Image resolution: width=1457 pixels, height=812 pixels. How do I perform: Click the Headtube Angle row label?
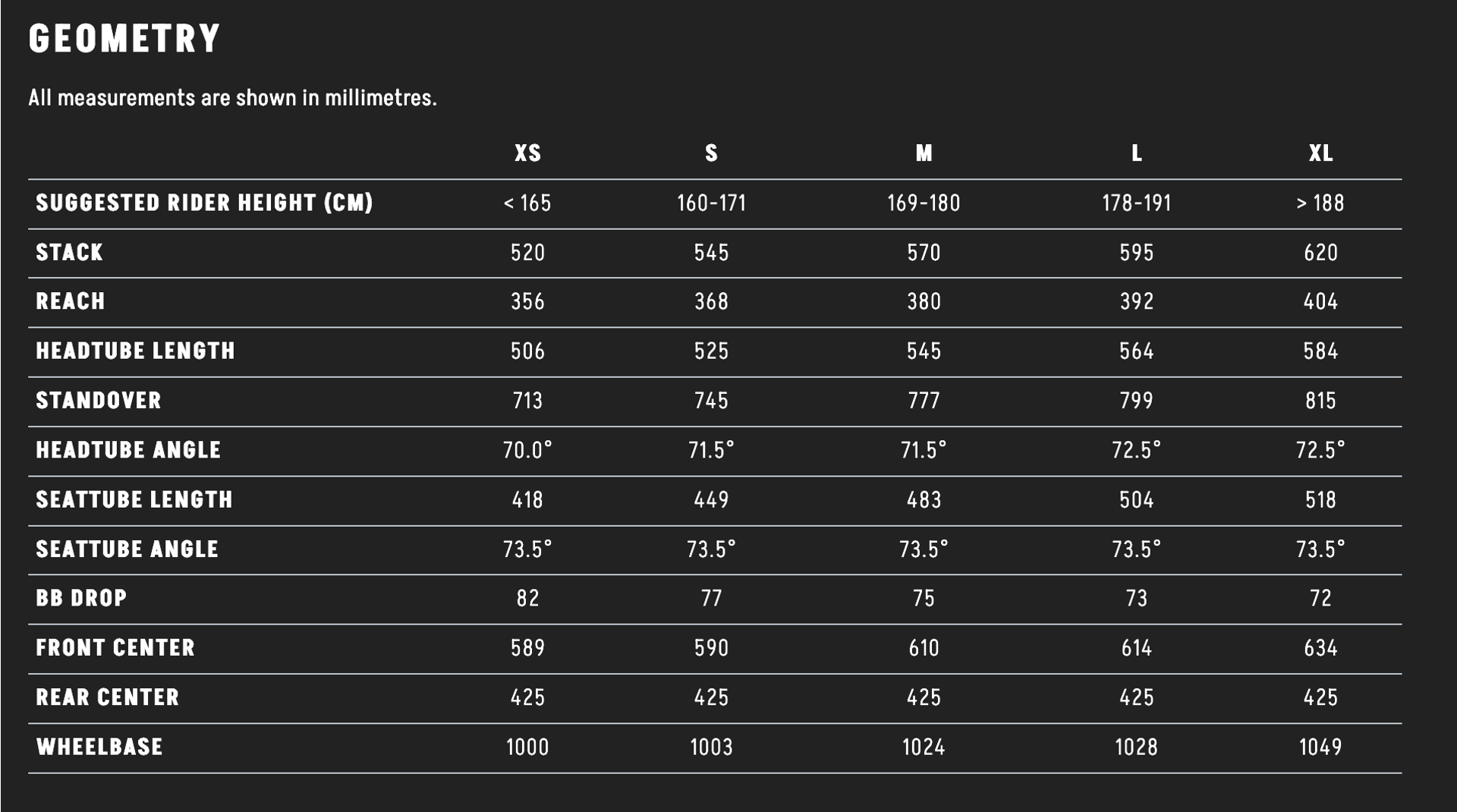pos(128,450)
